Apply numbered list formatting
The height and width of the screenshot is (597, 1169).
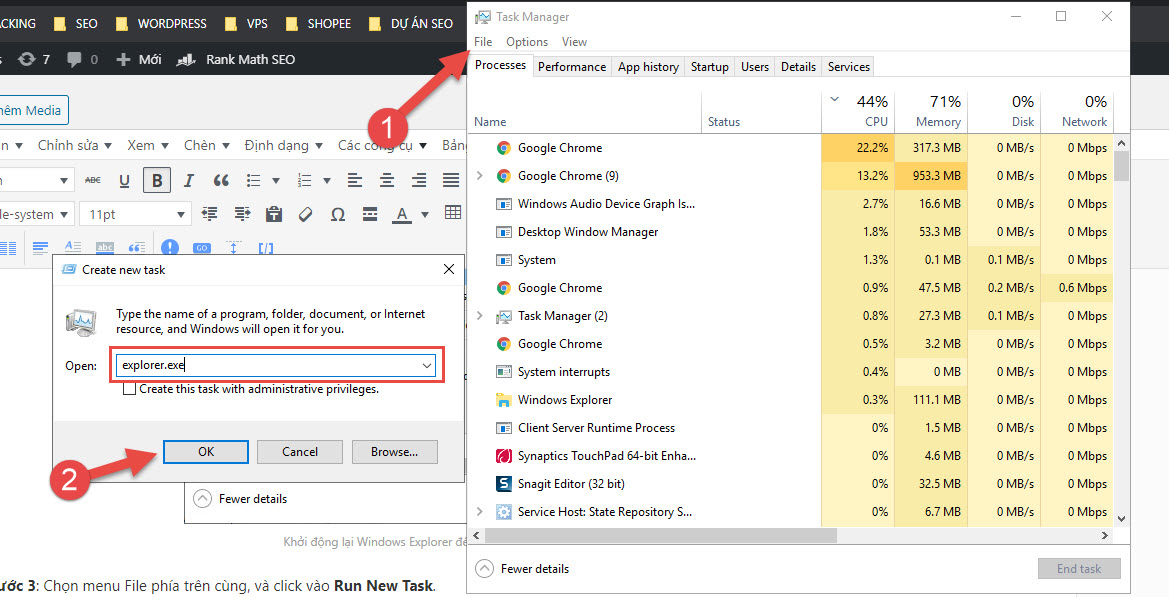pos(304,180)
